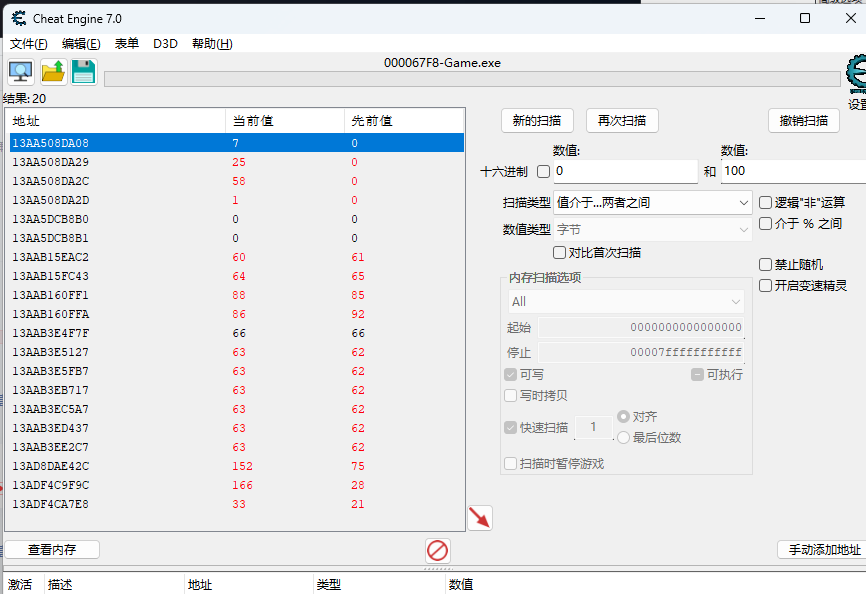Screen dimensions: 866x594
Task: Click the scan progress bar
Action: pyautogui.click(x=472, y=79)
